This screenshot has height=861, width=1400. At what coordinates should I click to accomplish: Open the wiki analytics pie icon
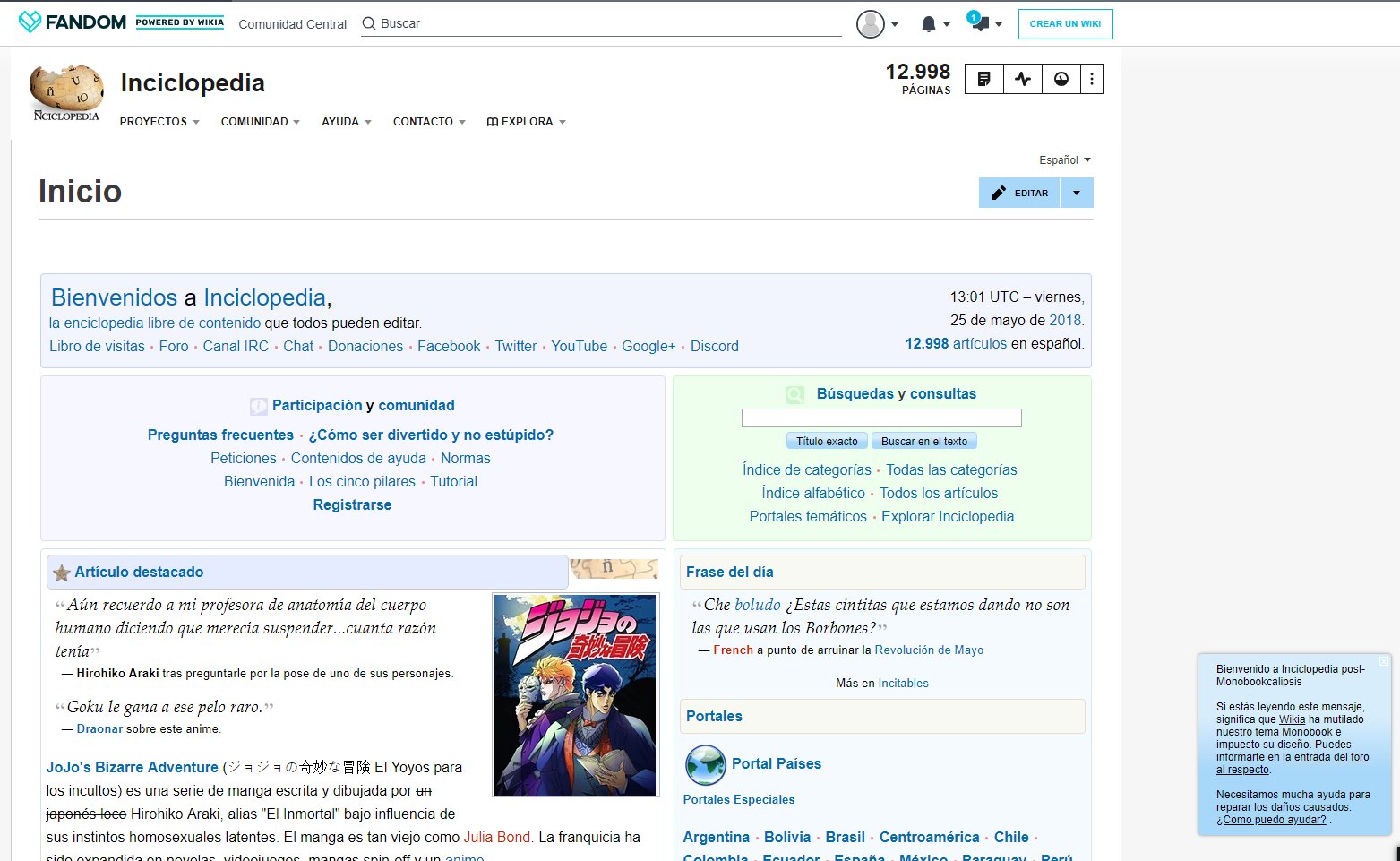[x=1061, y=79]
